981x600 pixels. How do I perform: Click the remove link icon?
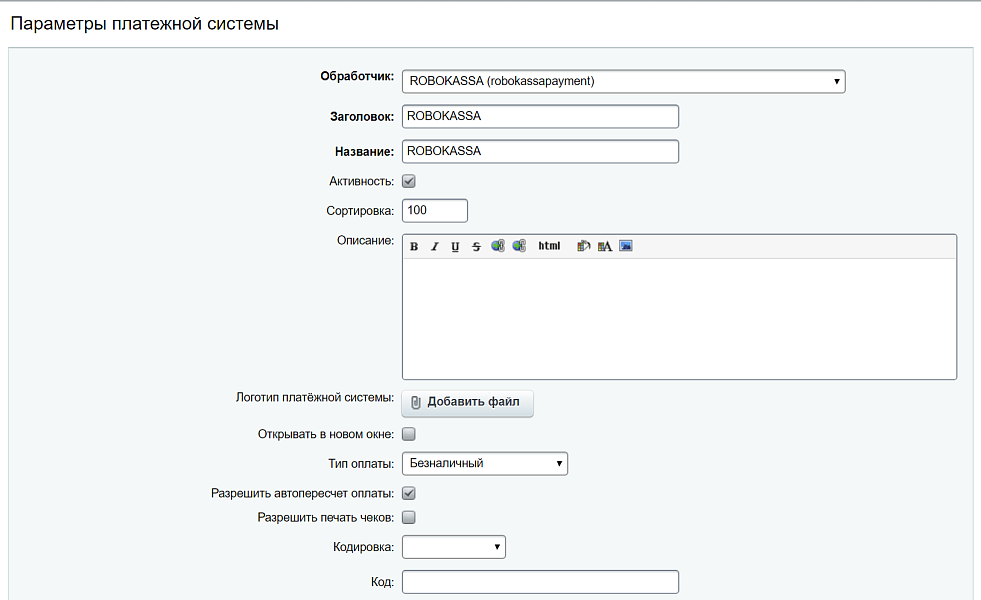[519, 246]
